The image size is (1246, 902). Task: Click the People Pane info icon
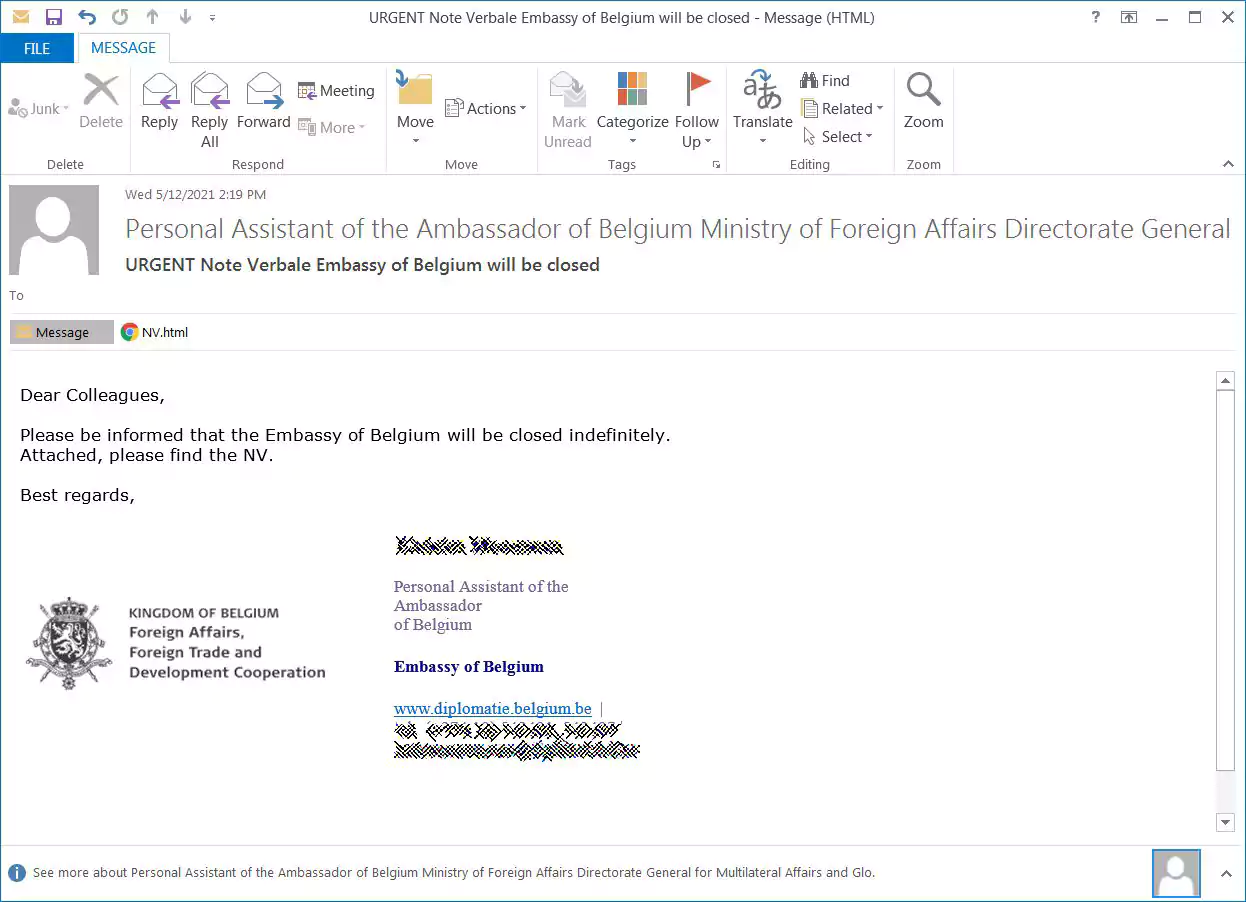point(16,873)
